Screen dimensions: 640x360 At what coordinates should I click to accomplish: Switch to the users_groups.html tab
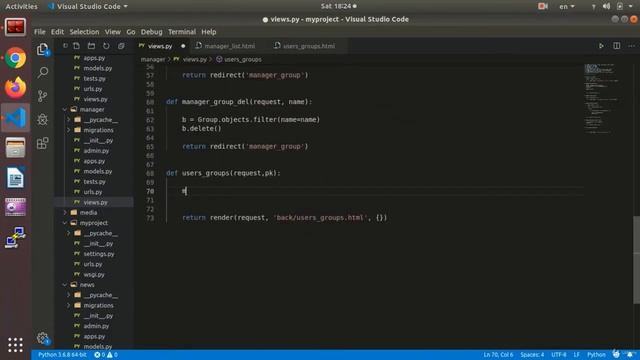click(x=309, y=46)
